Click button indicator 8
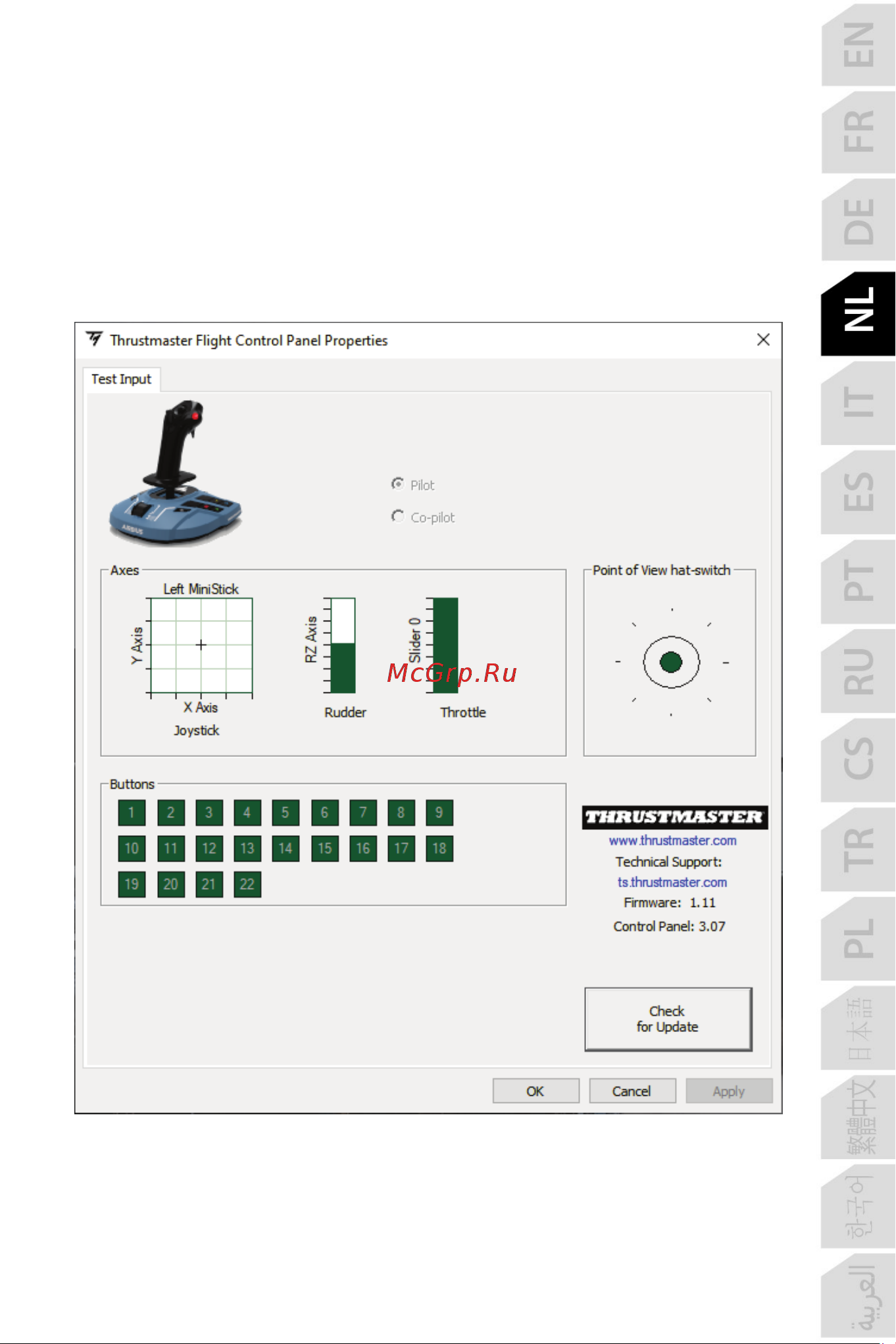This screenshot has width=896, height=1344. pos(401,813)
